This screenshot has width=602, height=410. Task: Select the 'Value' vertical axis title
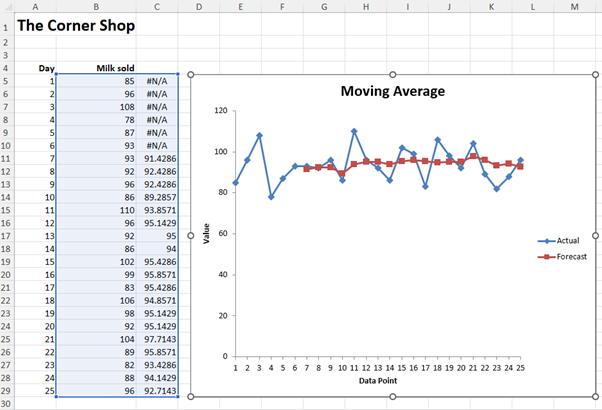pos(207,233)
